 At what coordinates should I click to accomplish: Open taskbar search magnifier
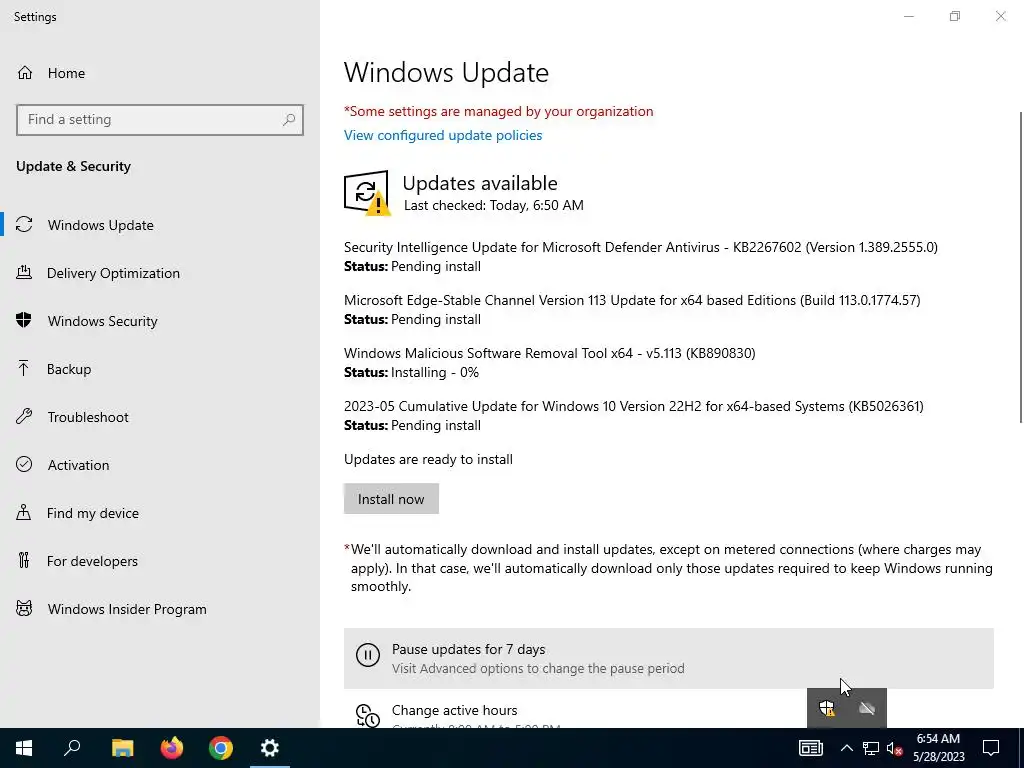click(72, 748)
